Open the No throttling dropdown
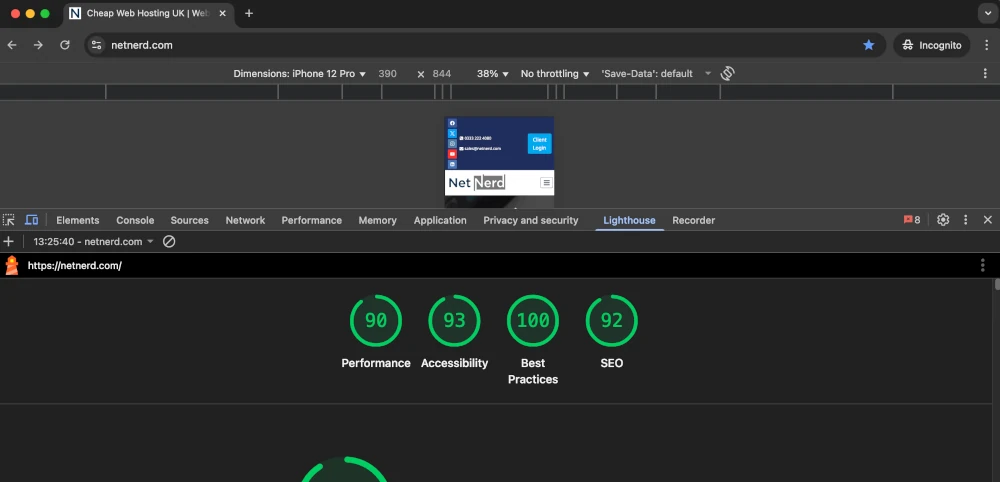Viewport: 1000px width, 482px height. click(555, 74)
